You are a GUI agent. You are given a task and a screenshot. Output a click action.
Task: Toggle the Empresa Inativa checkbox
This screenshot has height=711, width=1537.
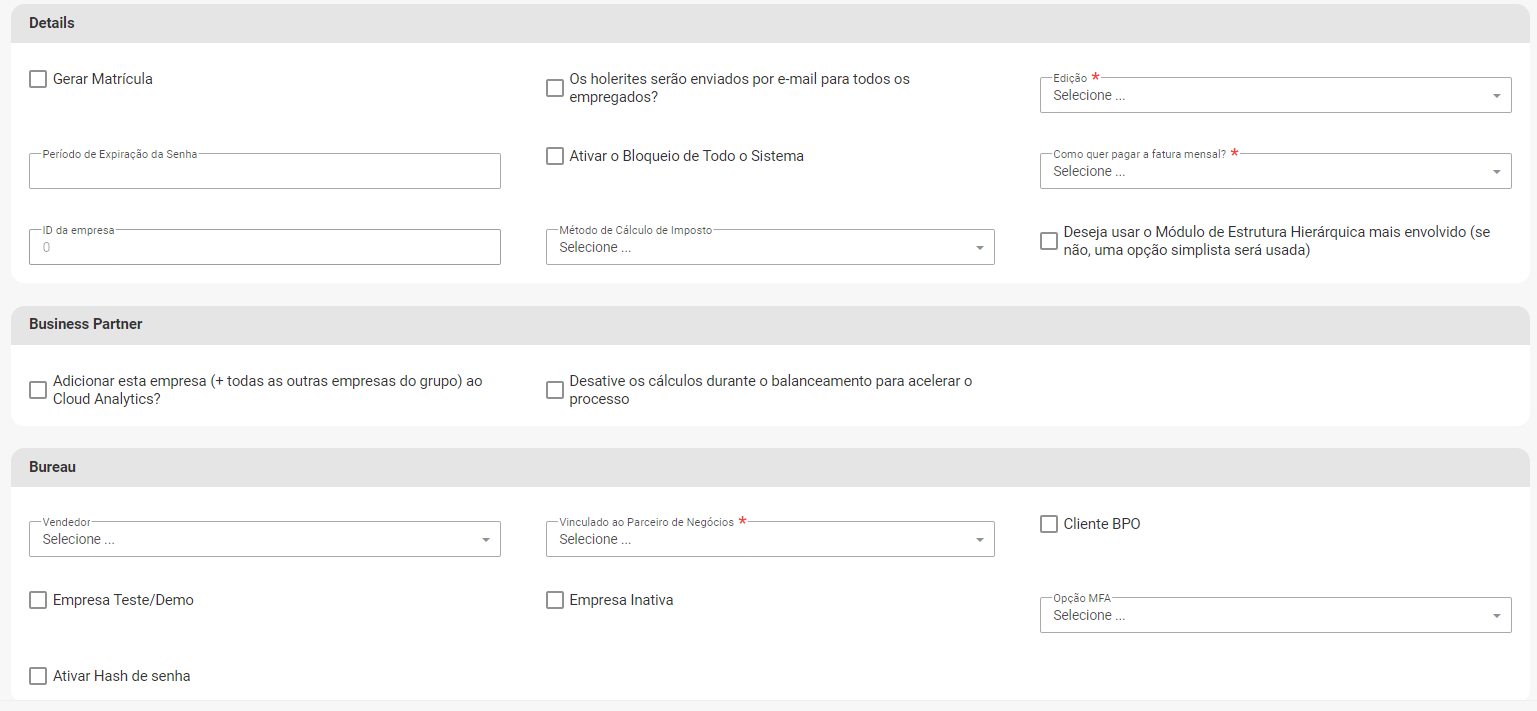555,600
